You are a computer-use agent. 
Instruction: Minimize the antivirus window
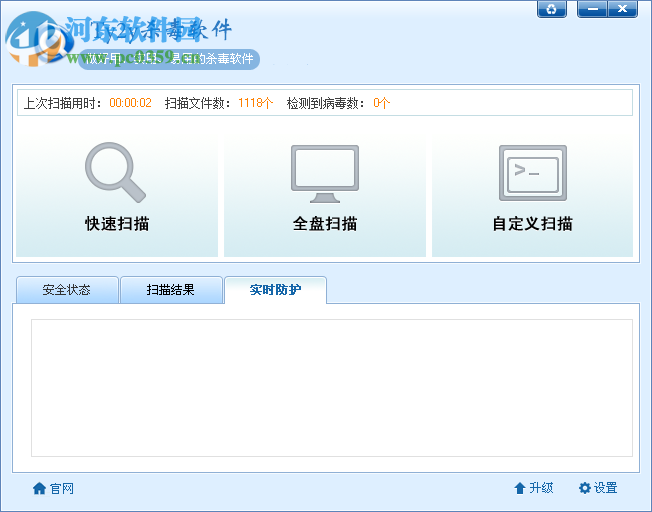[592, 9]
